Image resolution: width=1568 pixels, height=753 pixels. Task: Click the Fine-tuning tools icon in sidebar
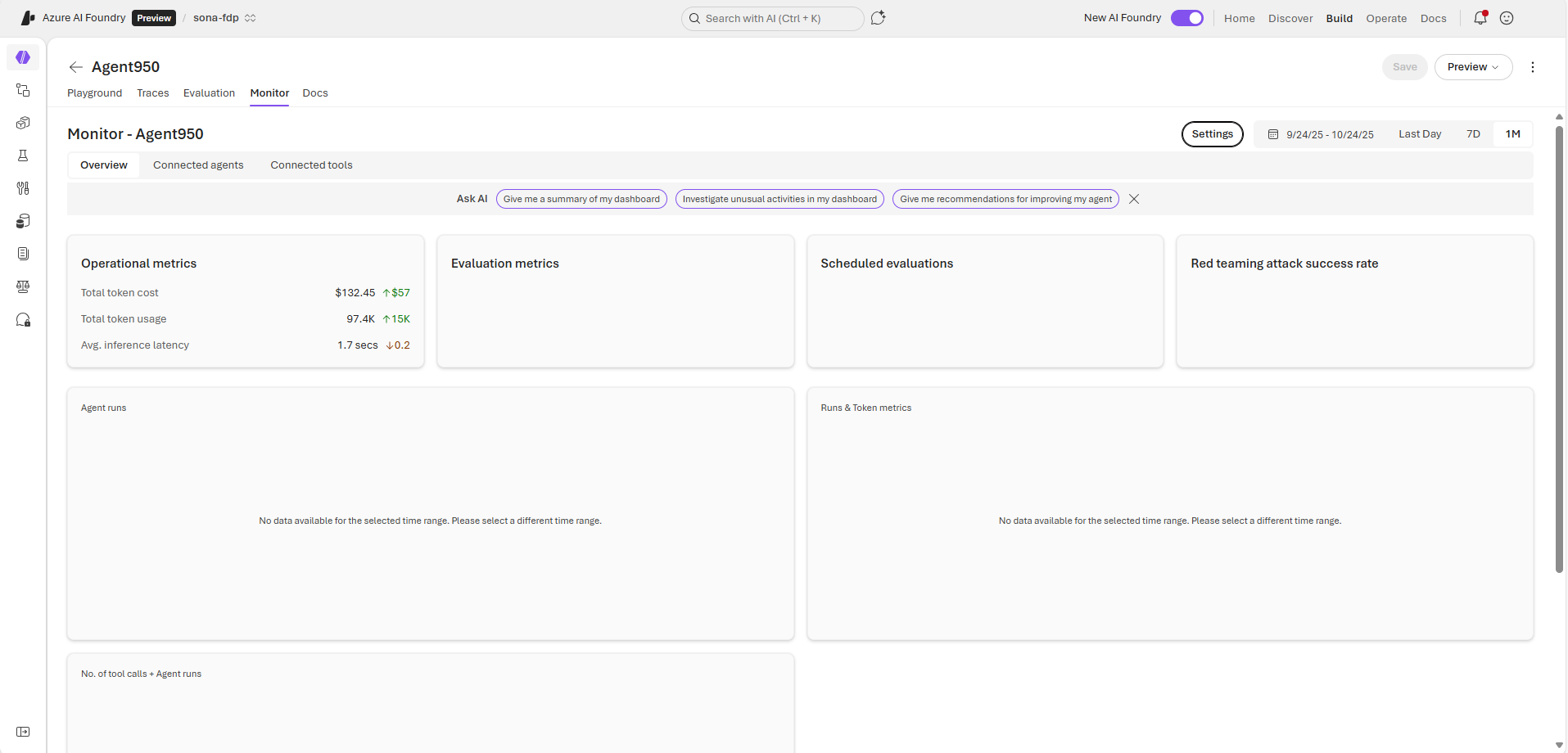tap(23, 188)
